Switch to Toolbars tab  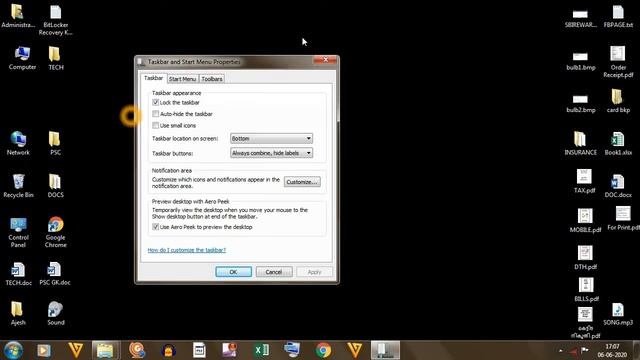(x=212, y=79)
